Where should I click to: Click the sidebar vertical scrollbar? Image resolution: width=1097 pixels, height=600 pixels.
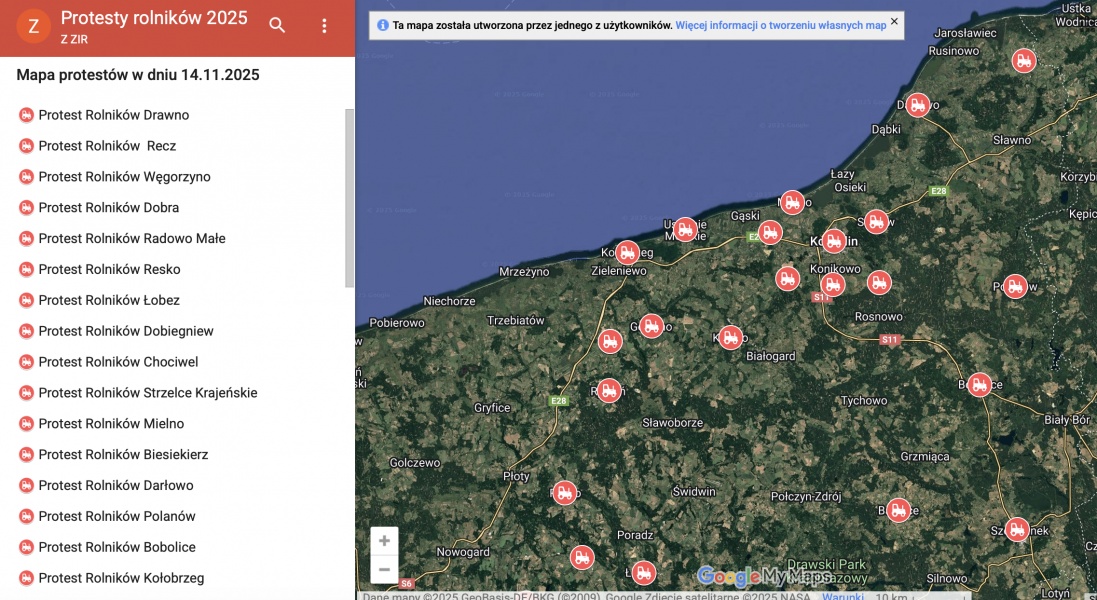pos(349,198)
